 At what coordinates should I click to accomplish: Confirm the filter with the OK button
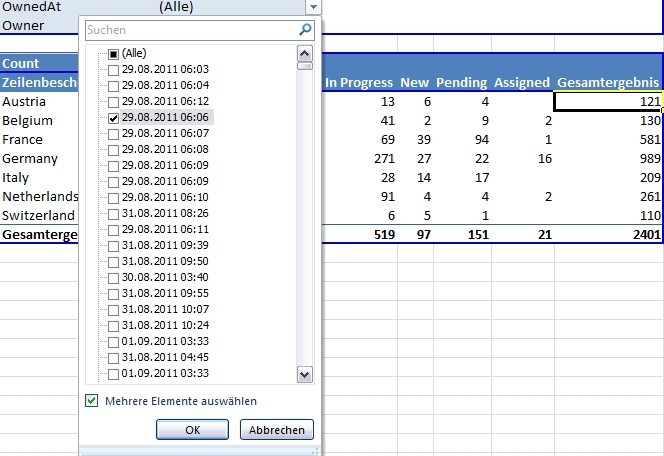(192, 430)
